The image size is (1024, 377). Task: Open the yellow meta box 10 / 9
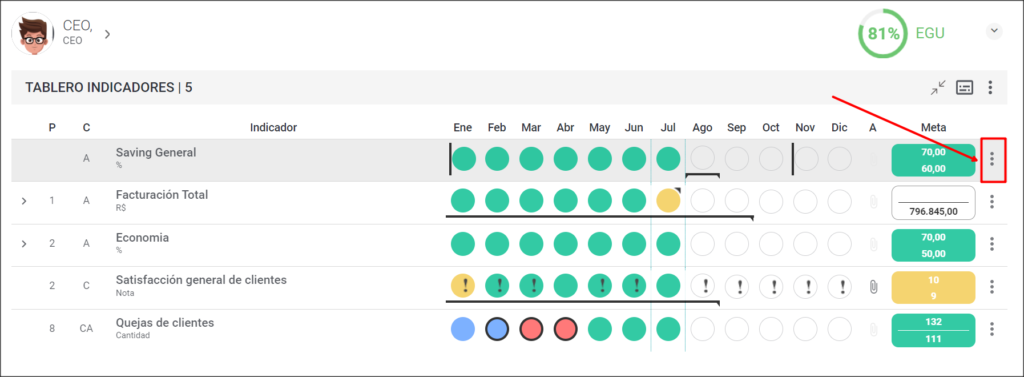point(933,287)
